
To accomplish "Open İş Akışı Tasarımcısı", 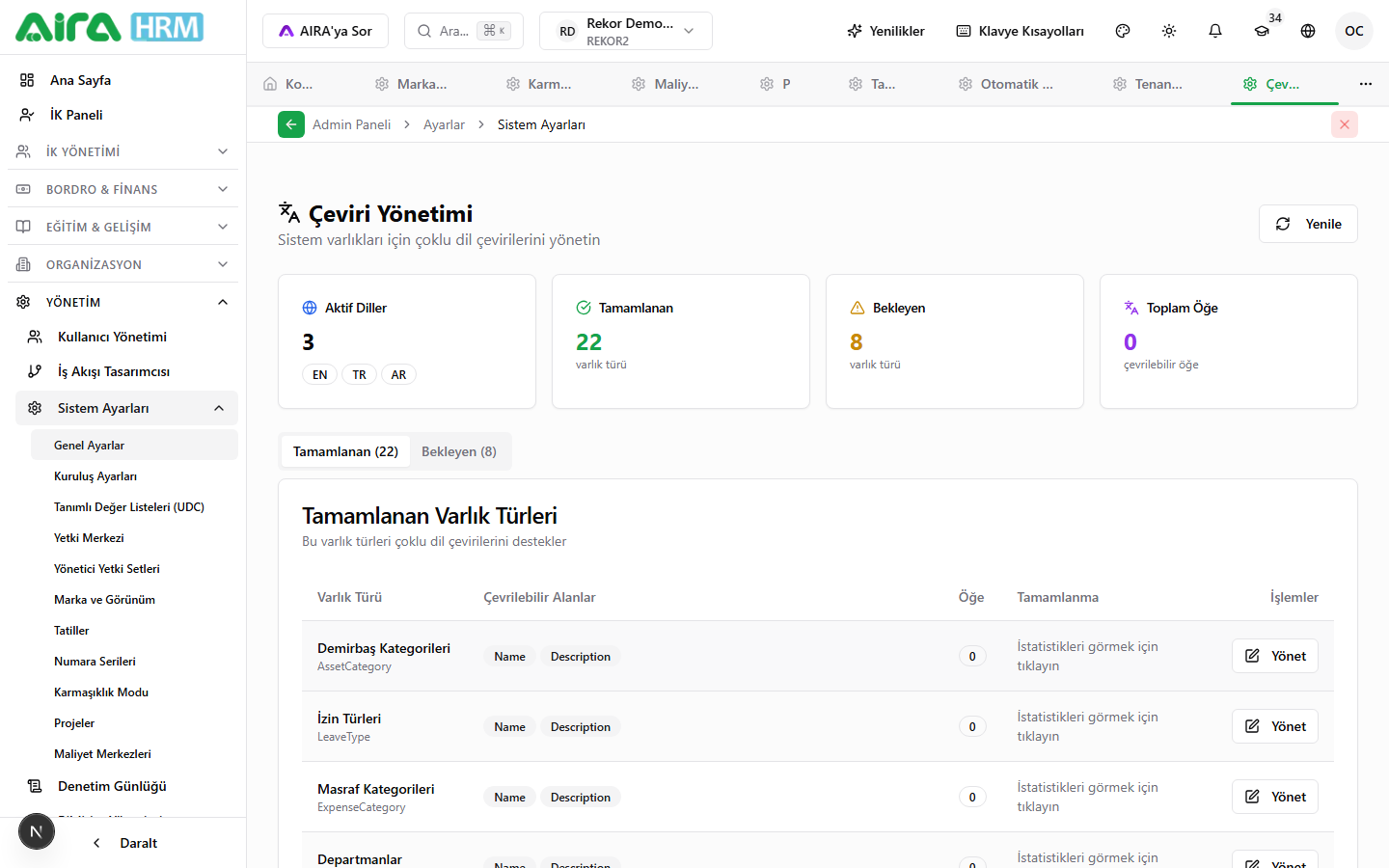I will (x=126, y=371).
